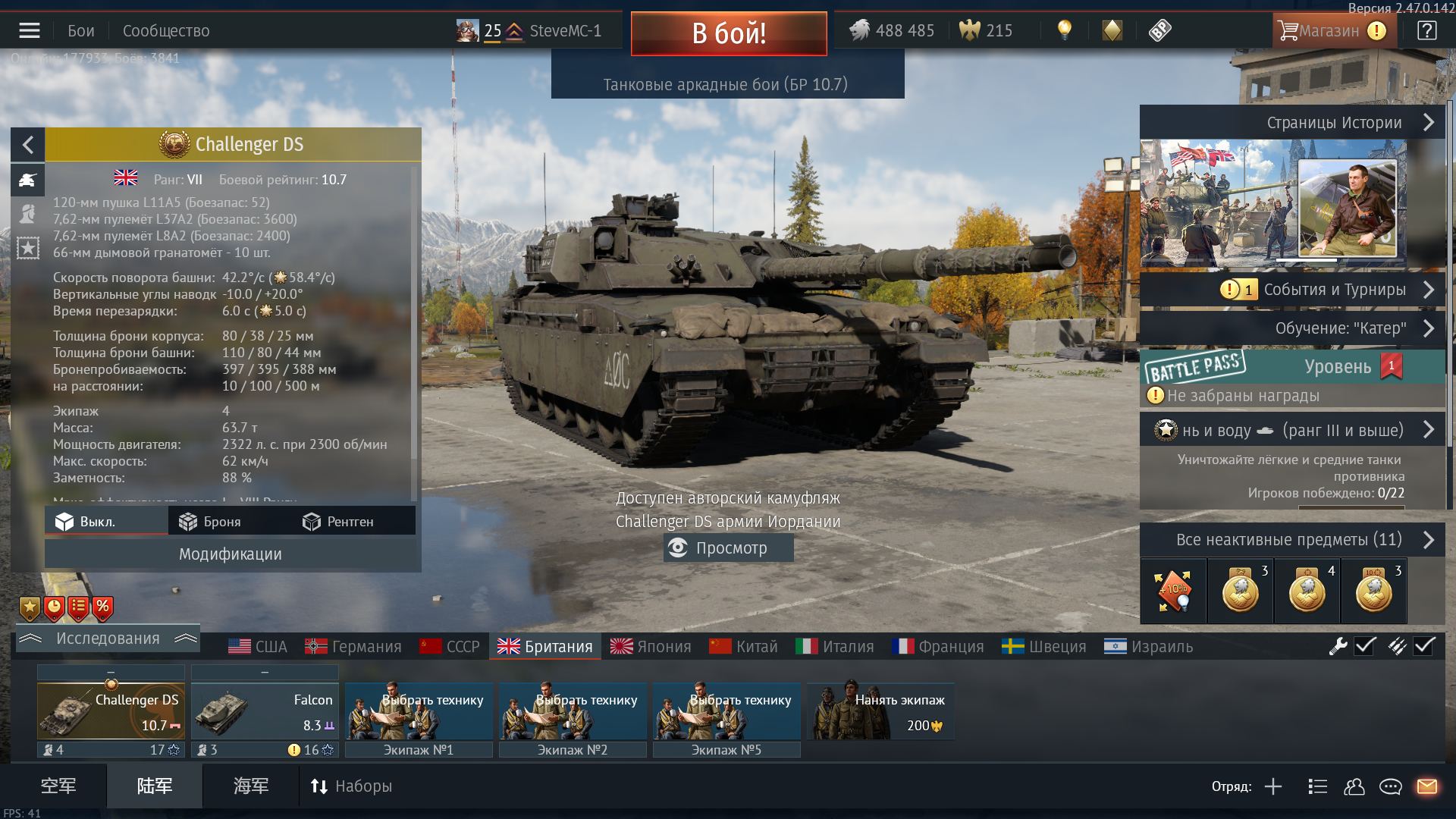This screenshot has height=819, width=1456.
Task: Toggle the auto-ammo refill checkbox
Action: point(1424,646)
